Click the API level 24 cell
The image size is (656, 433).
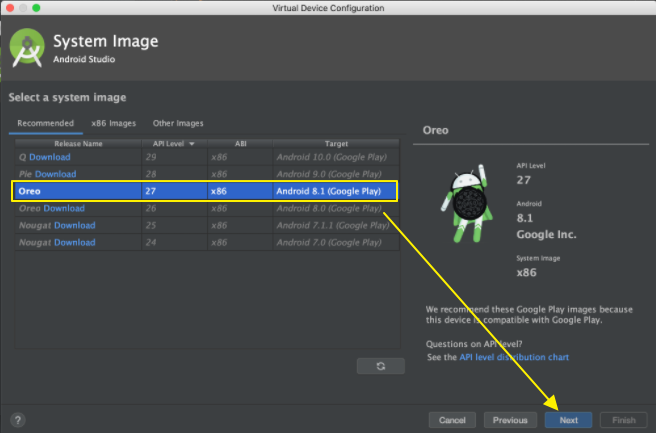[174, 243]
